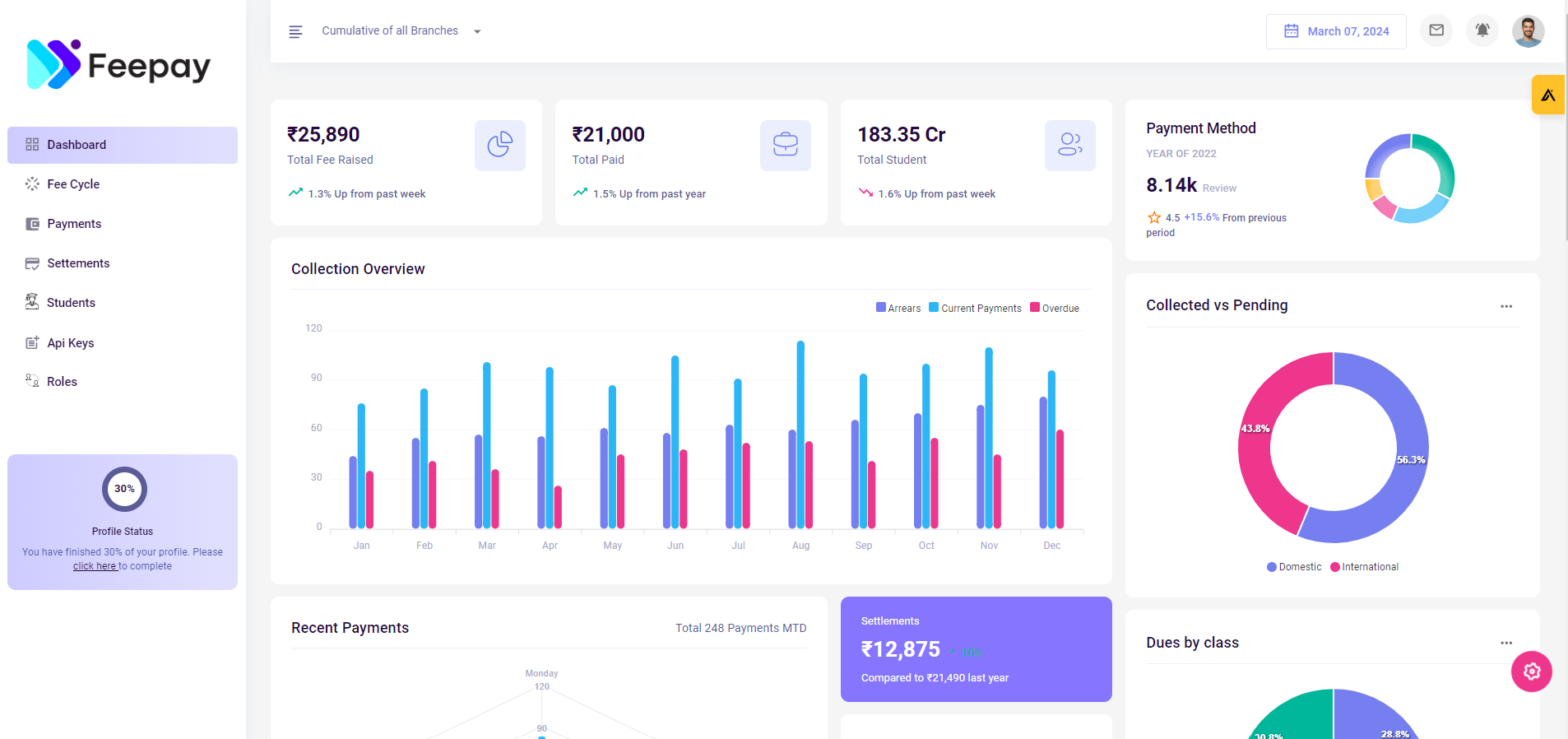
Task: Open the notifications bell icon
Action: tap(1482, 30)
